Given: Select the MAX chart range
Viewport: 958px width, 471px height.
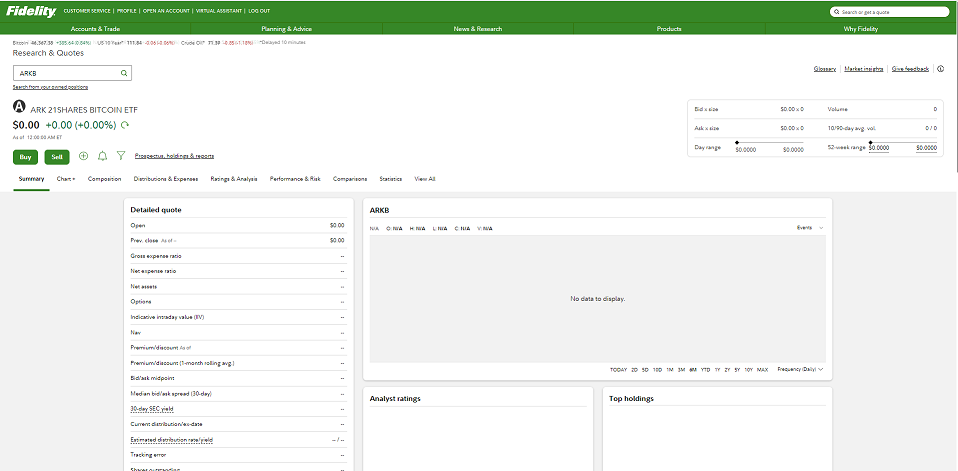Looking at the screenshot, I should 762,370.
